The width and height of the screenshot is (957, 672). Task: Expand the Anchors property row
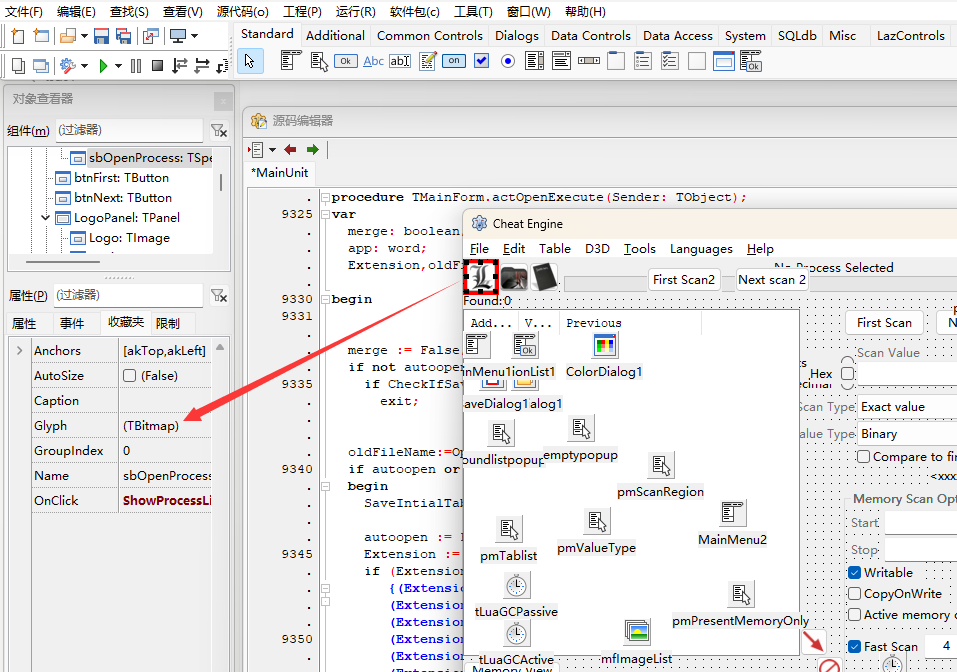(20, 351)
